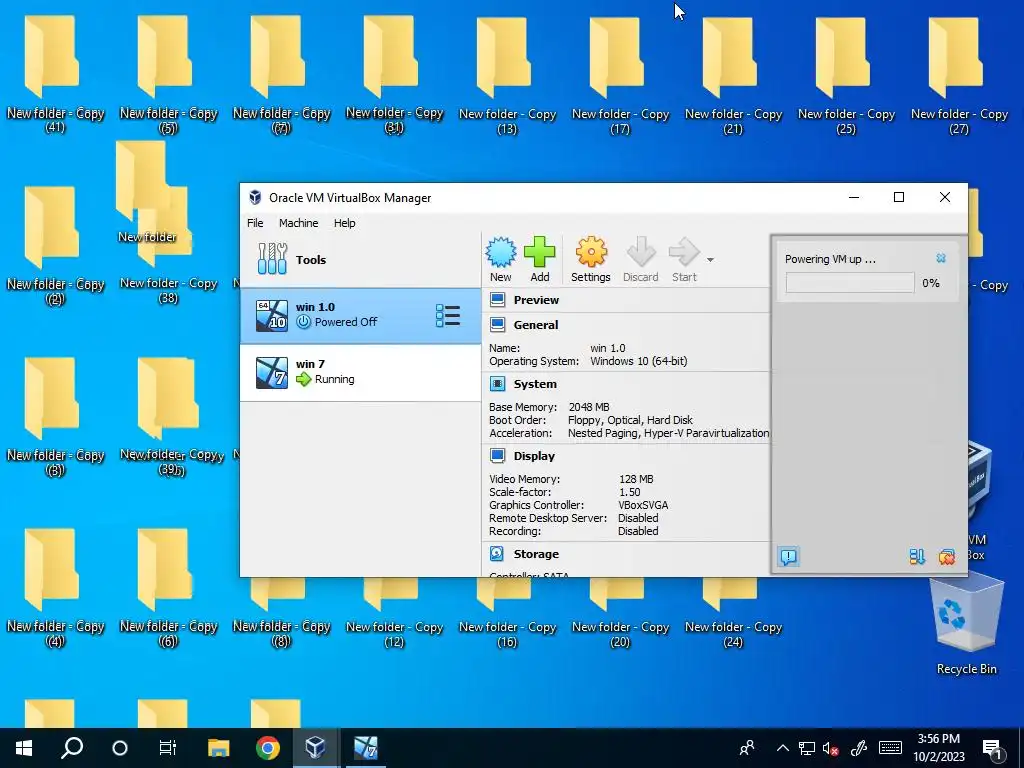Select the win 1.0 virtual machine
The height and width of the screenshot is (768, 1024).
(360, 315)
